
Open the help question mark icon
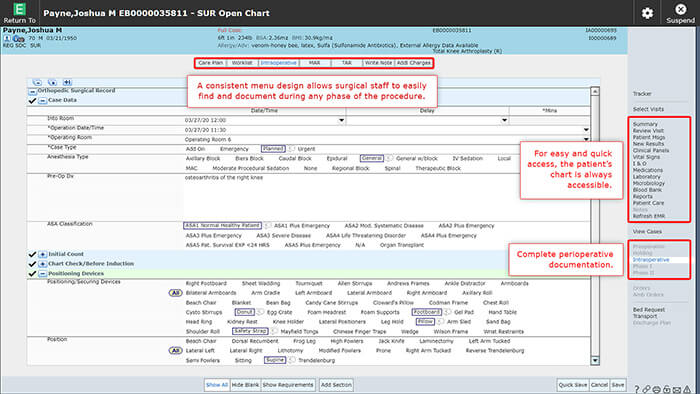[x=637, y=390]
